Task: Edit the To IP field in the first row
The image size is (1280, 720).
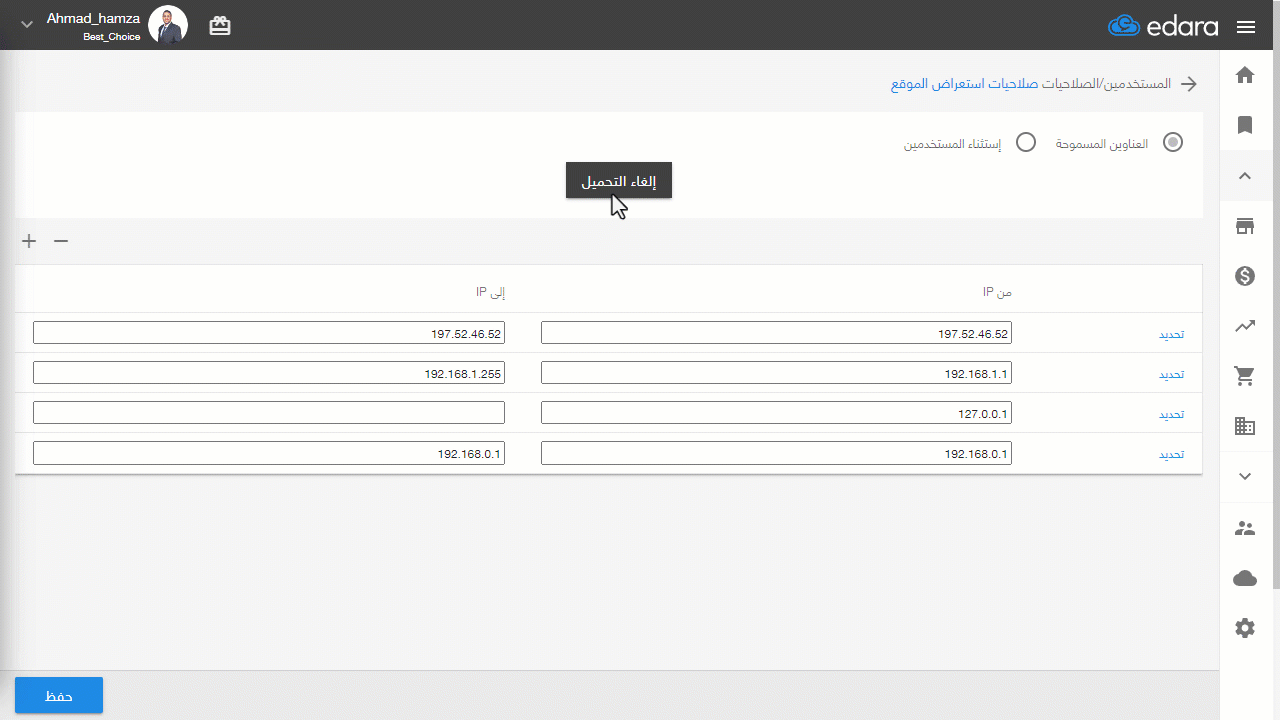Action: (269, 333)
